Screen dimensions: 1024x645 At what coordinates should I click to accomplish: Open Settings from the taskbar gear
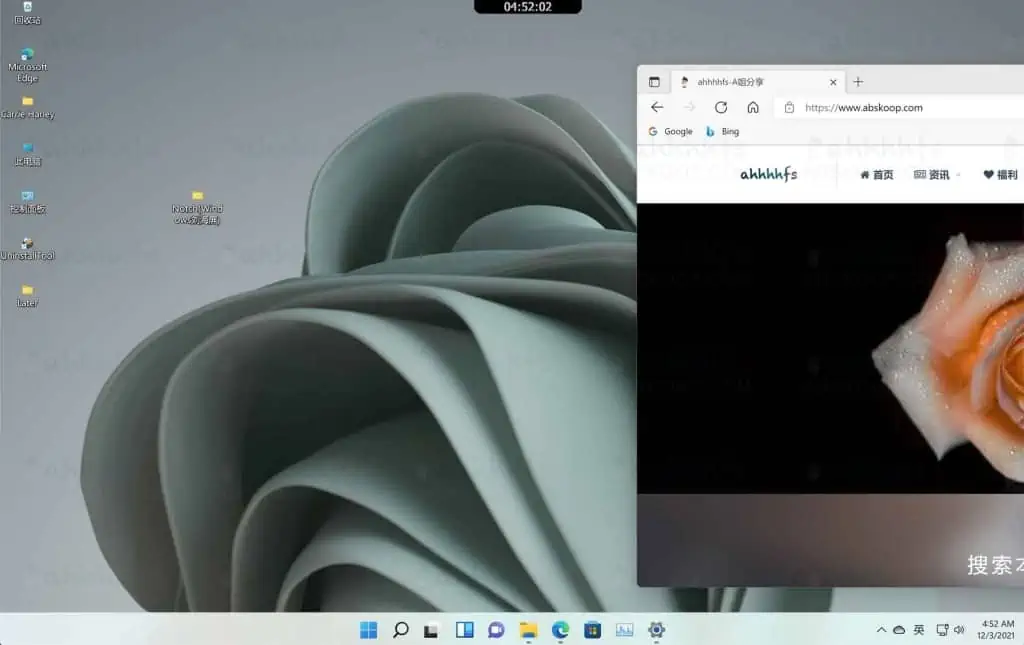coord(655,630)
